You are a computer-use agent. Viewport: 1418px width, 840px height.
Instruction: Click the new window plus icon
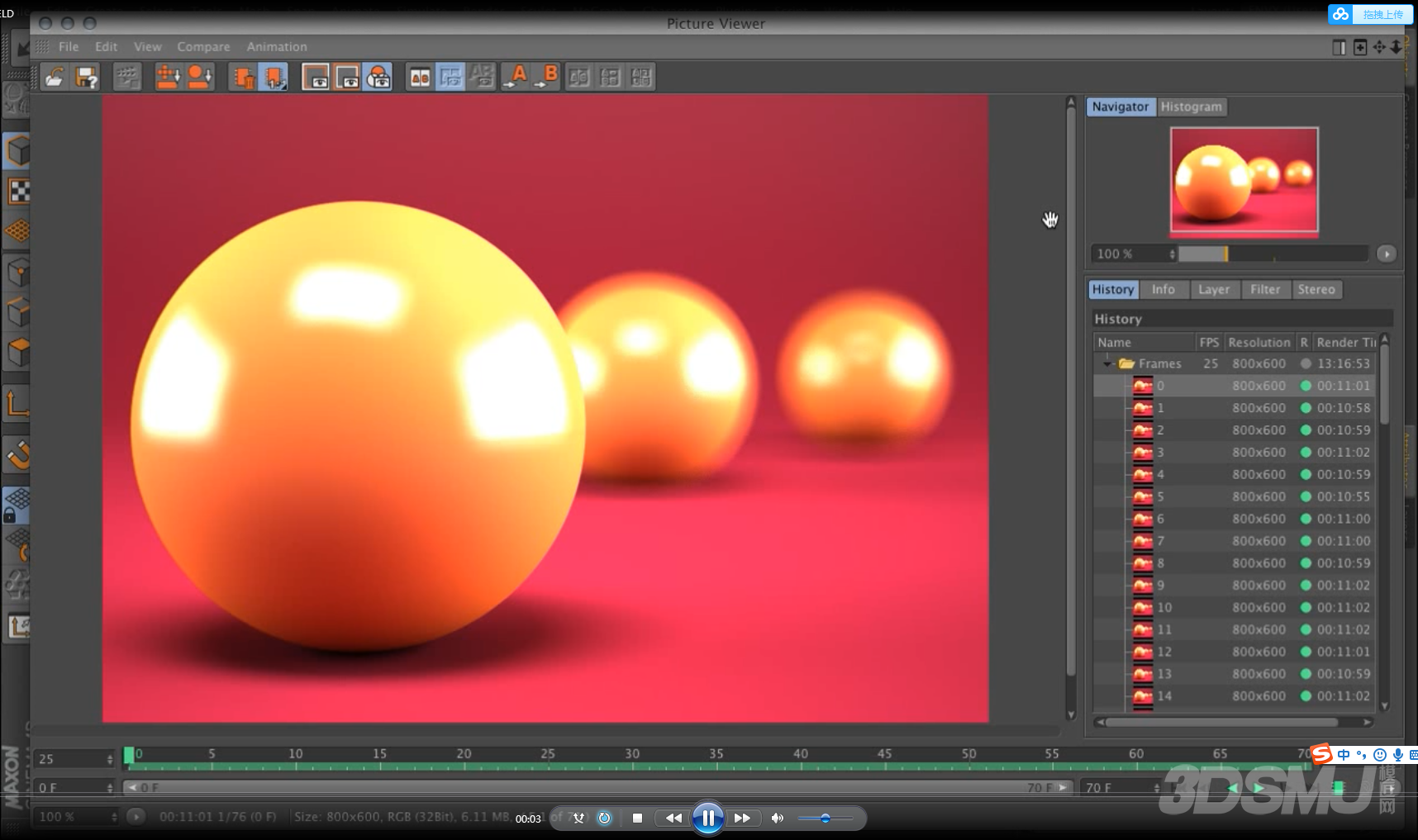pos(1360,47)
